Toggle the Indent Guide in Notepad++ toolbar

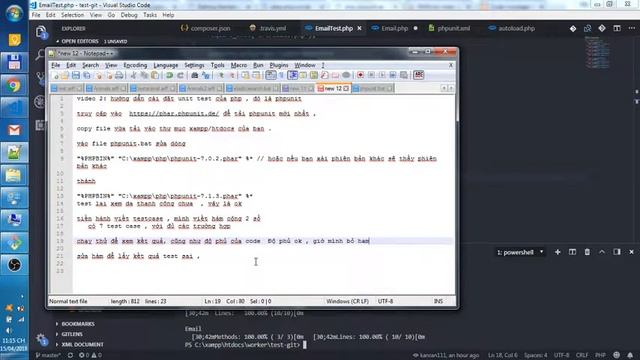point(293,76)
